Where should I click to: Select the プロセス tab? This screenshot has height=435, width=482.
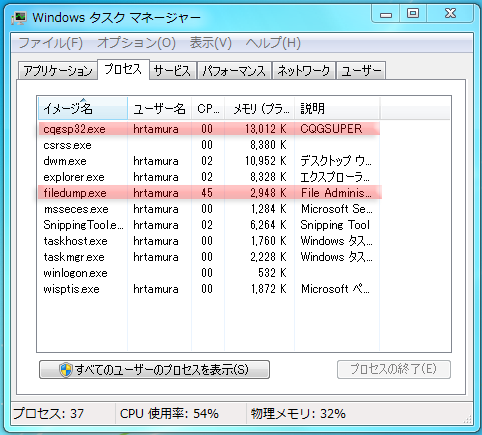pyautogui.click(x=123, y=69)
